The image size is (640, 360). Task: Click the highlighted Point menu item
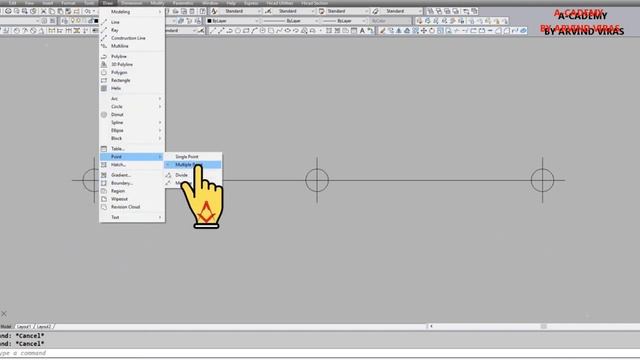coord(132,157)
